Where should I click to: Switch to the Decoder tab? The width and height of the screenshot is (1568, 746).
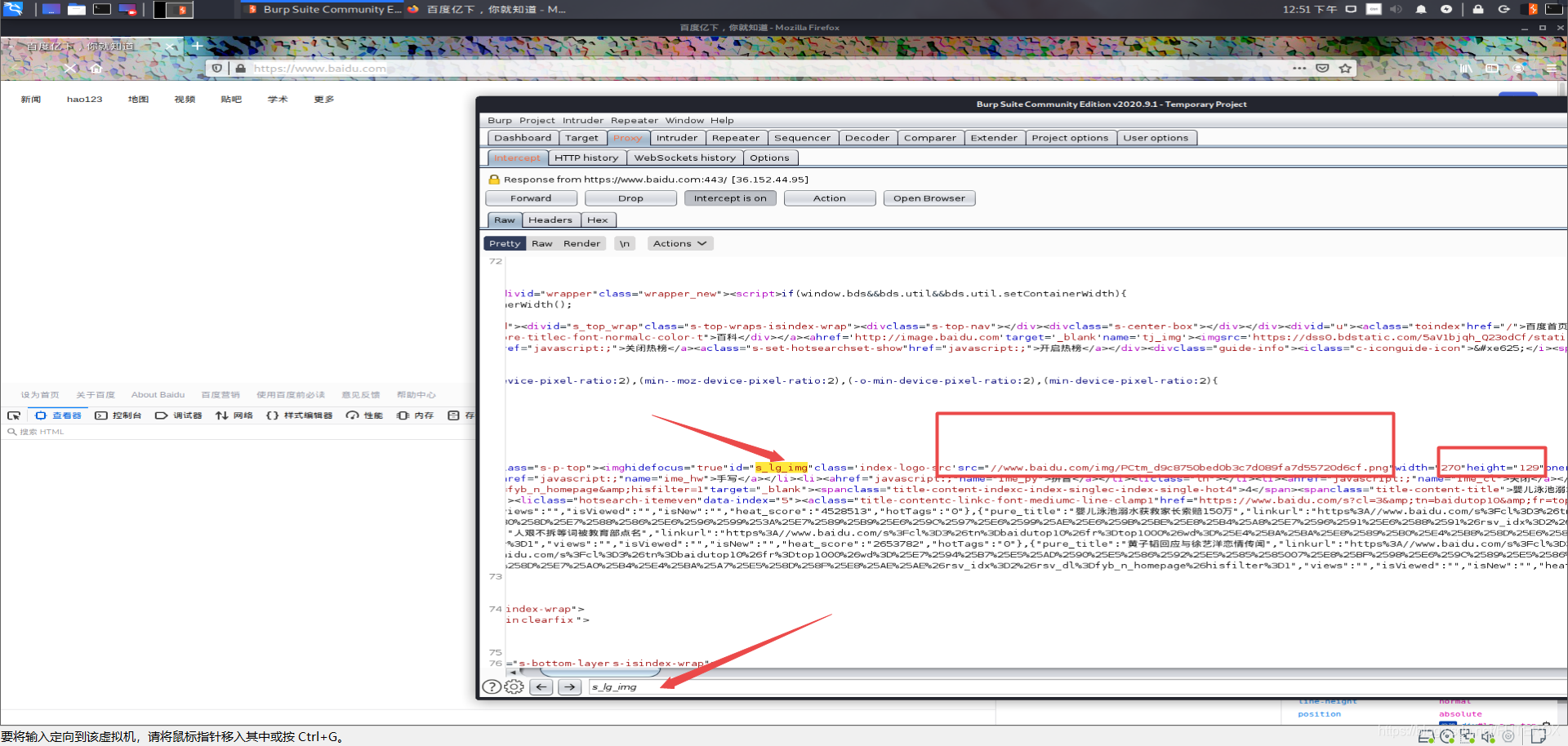(x=867, y=138)
